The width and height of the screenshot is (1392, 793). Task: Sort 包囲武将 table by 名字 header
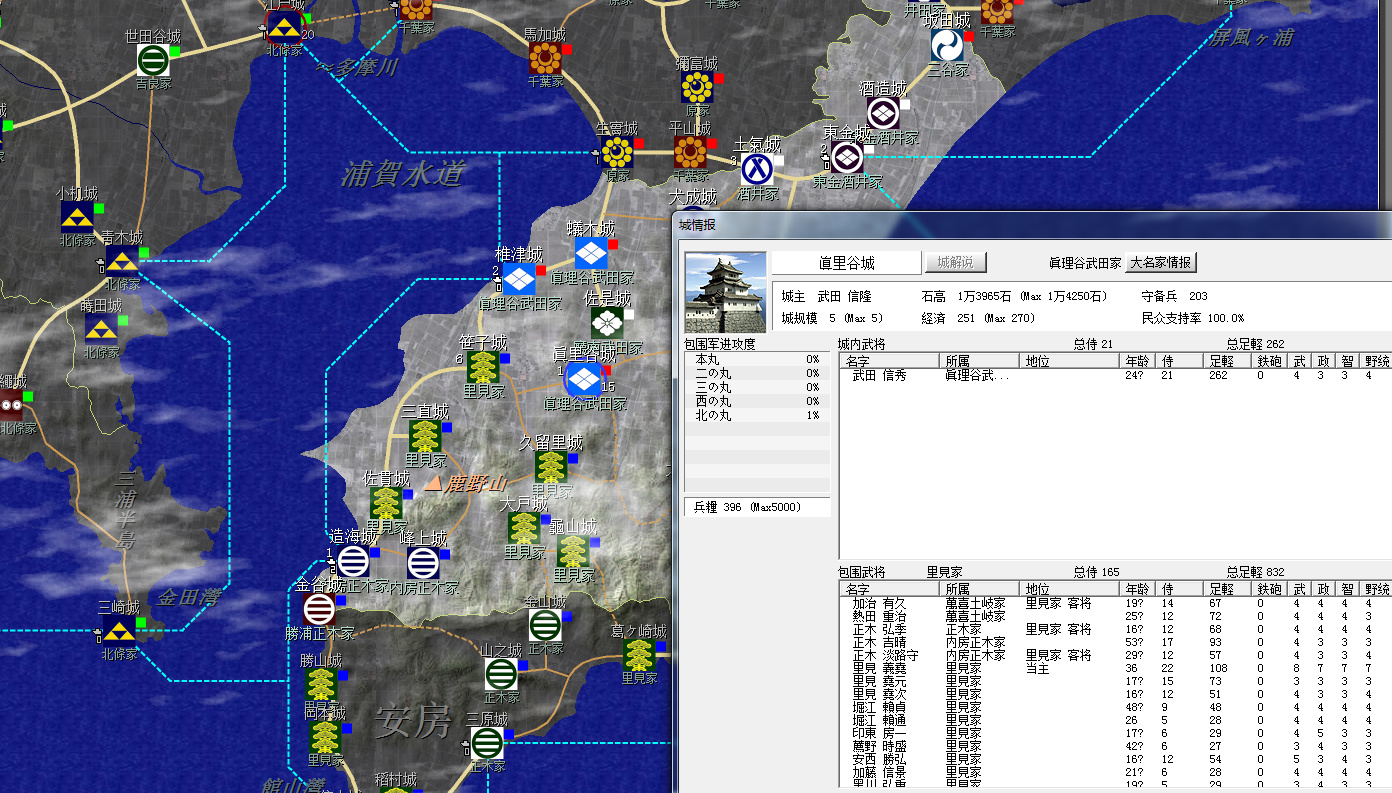point(889,590)
